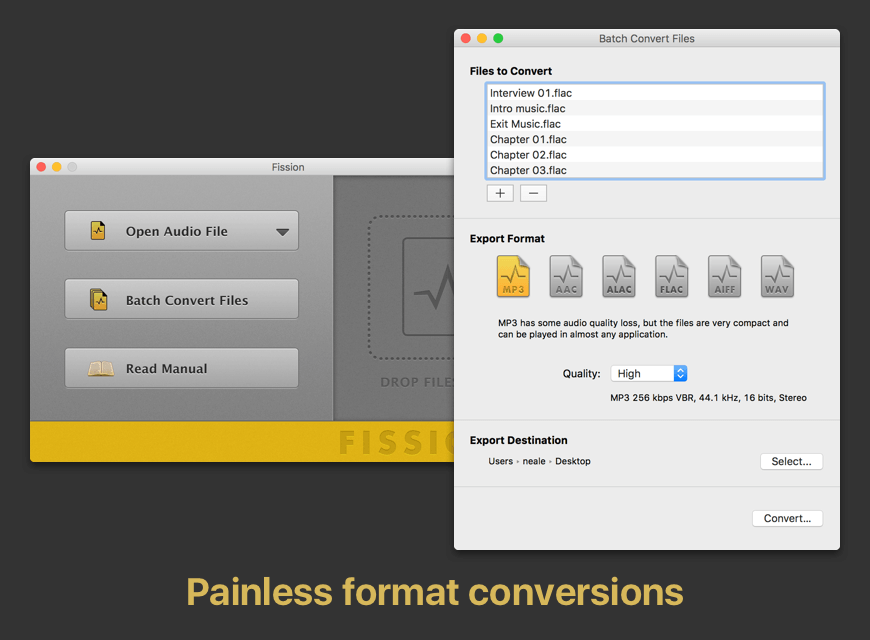This screenshot has width=870, height=640.
Task: Select the MP3 export format icon
Action: coord(513,276)
